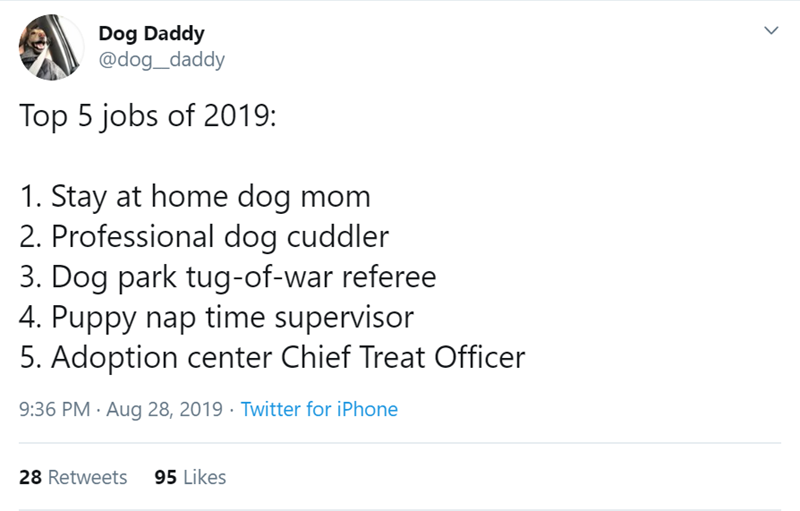This screenshot has height=511, width=800.
Task: Click the number 28 retweet count
Action: 30,477
